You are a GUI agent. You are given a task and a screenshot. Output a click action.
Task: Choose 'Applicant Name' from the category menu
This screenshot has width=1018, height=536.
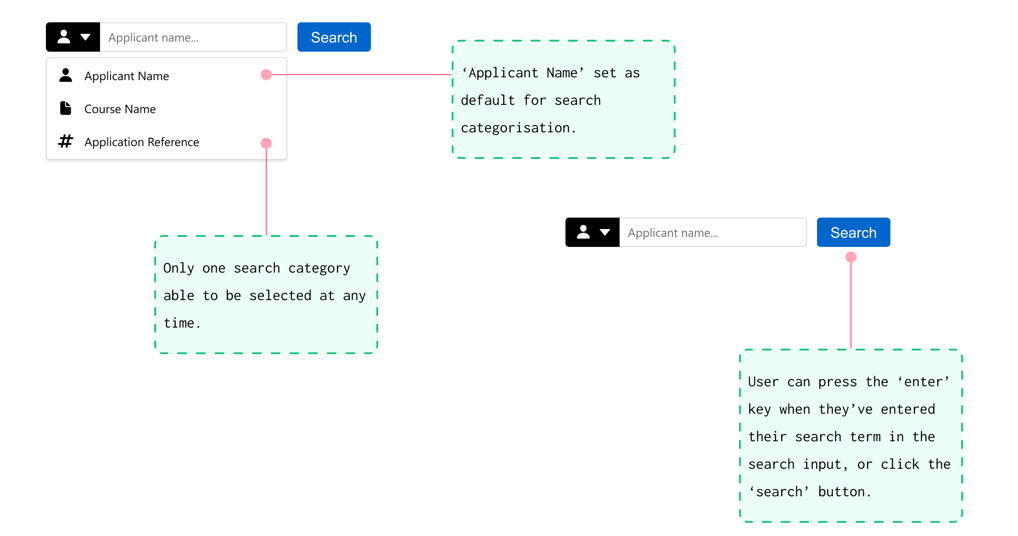166,76
